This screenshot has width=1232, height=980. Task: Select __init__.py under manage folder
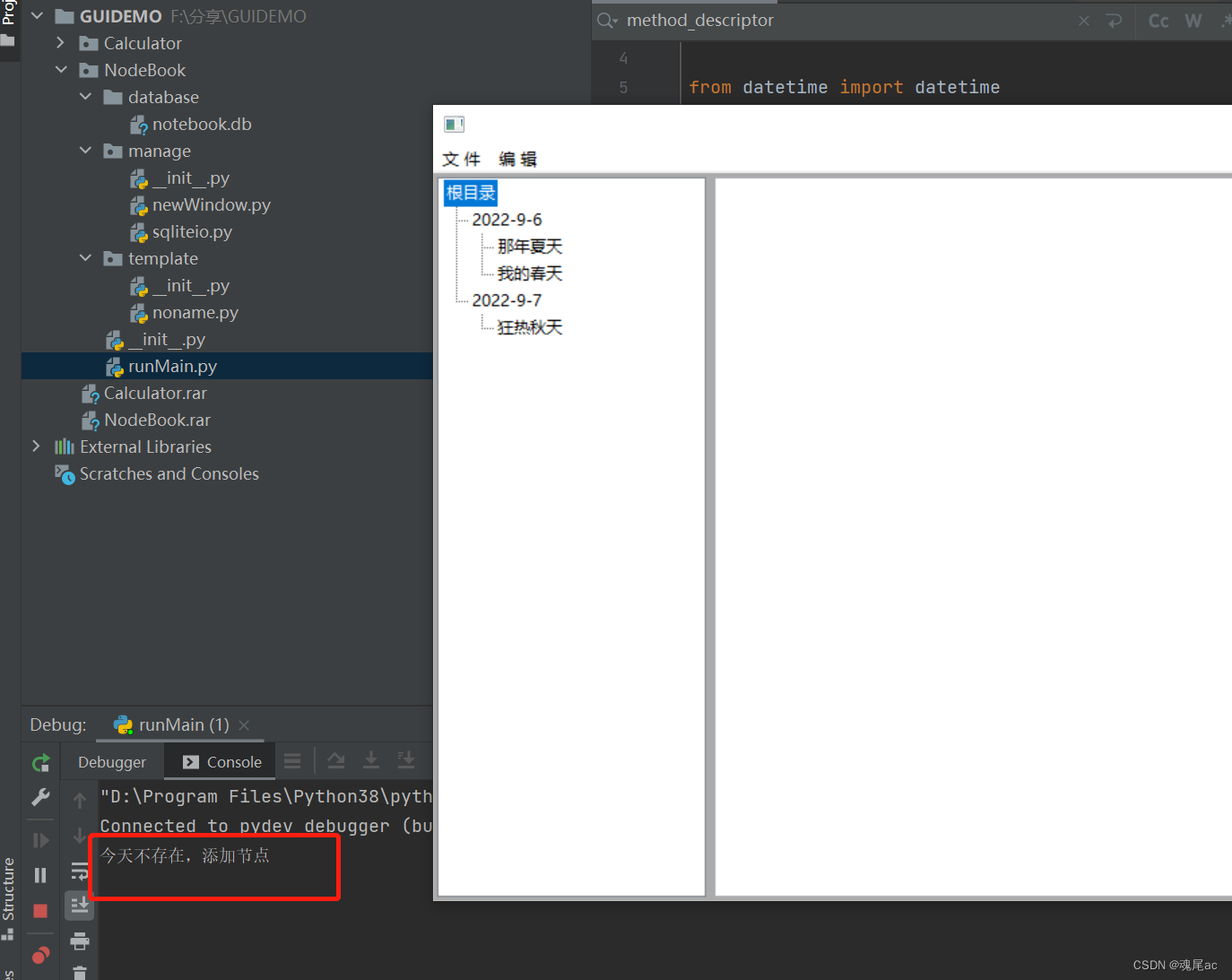[179, 178]
